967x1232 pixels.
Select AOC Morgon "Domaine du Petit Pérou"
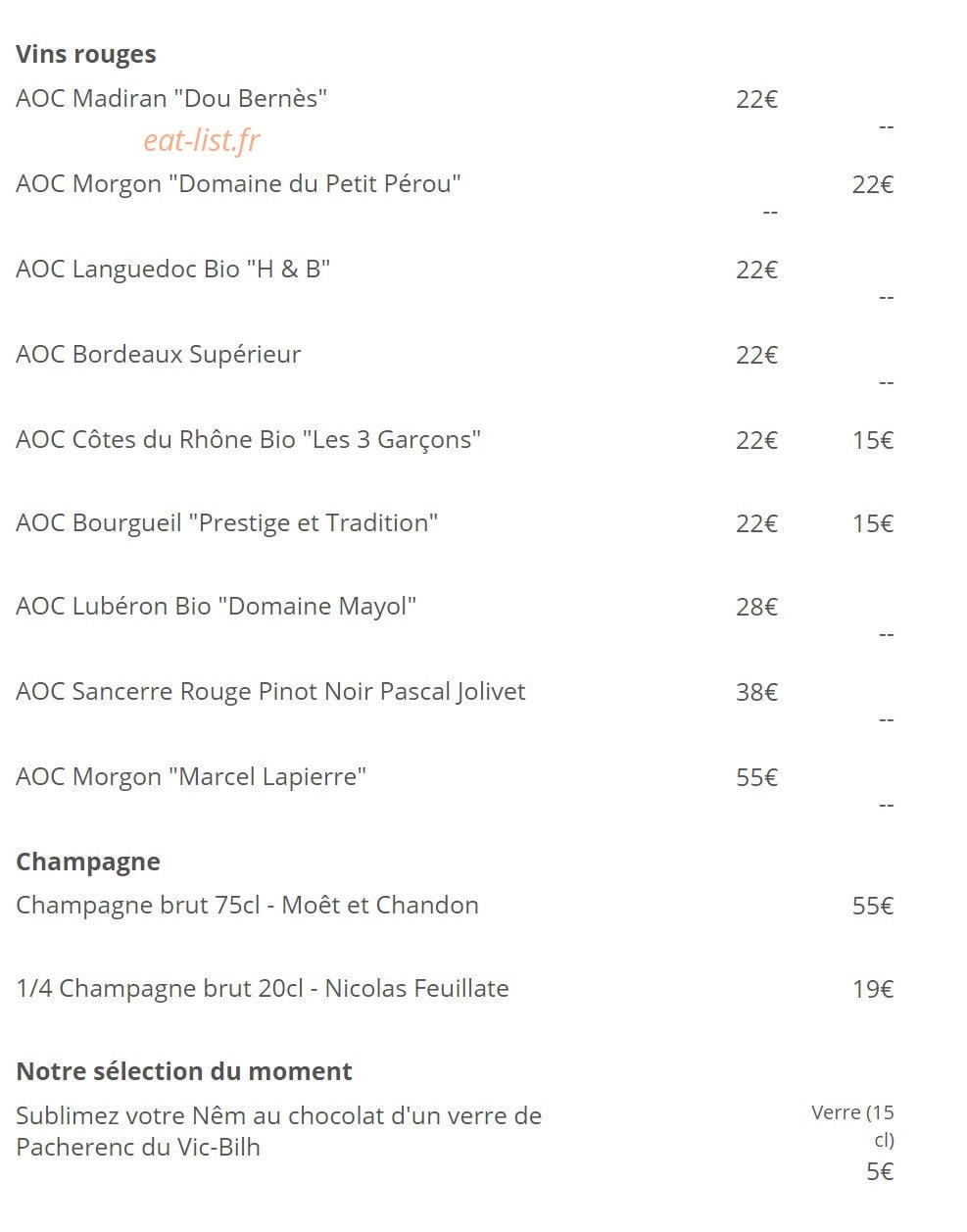coord(238,184)
